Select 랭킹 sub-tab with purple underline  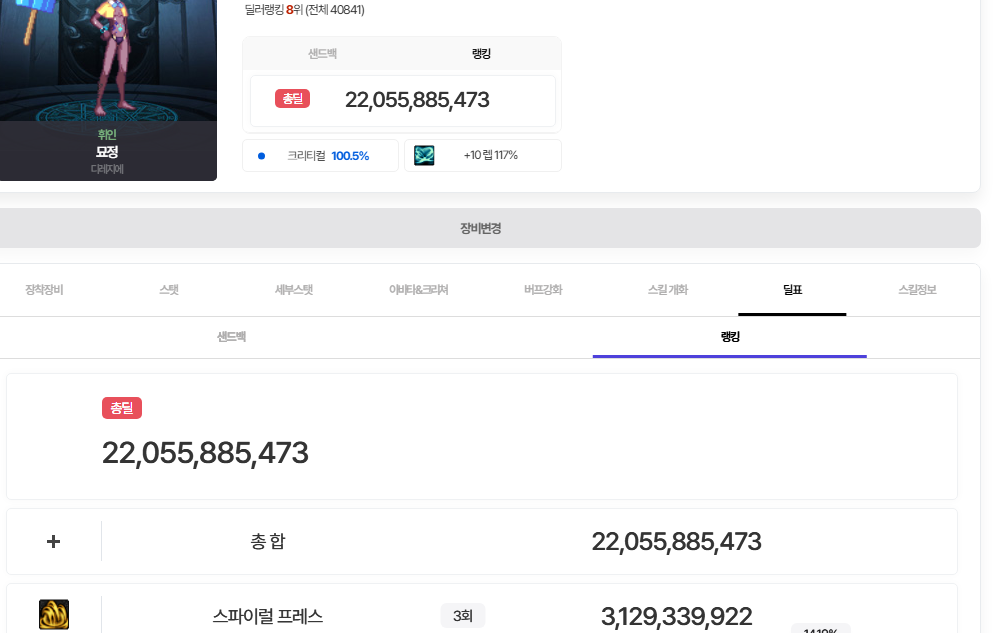coord(730,336)
